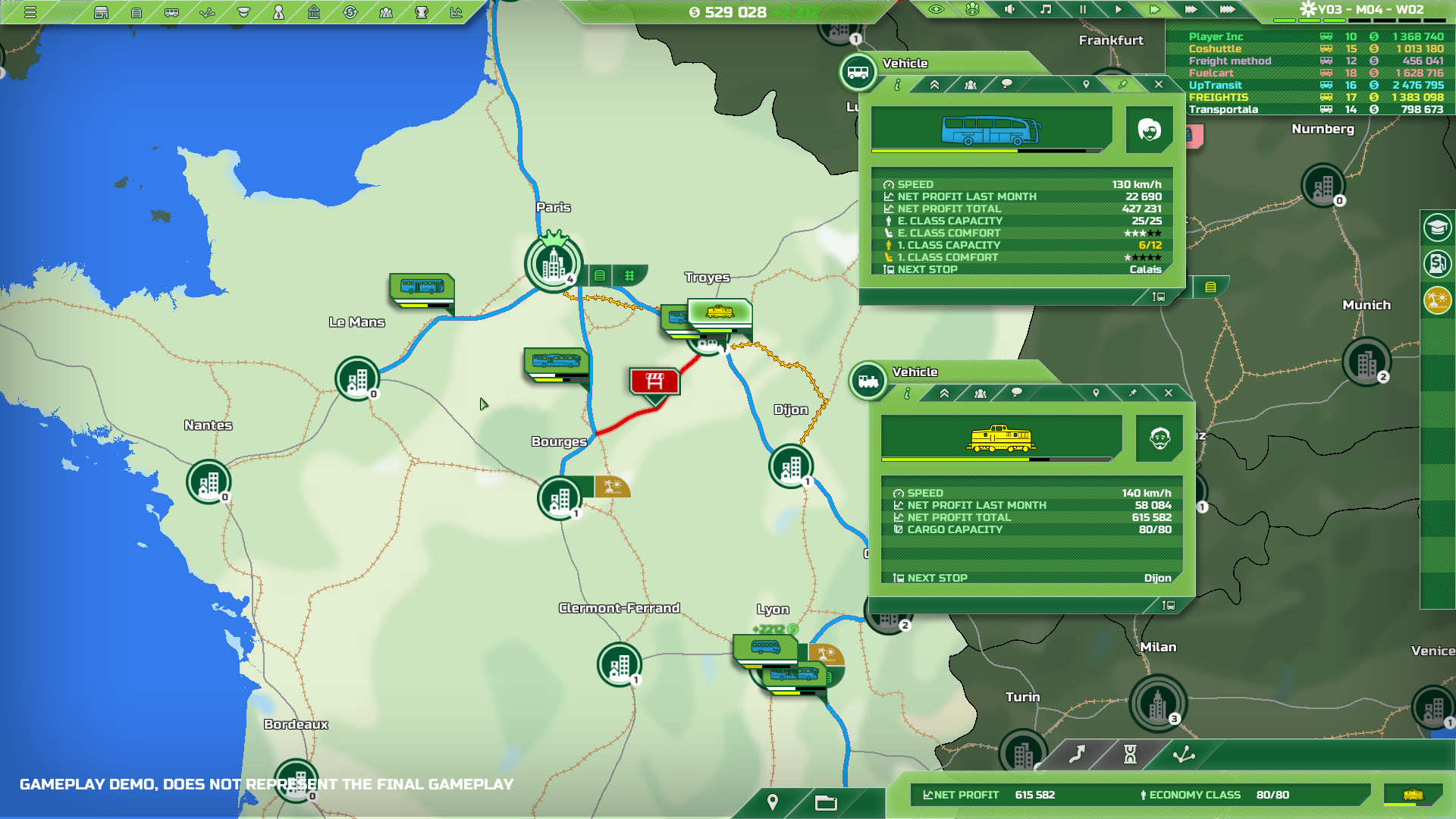This screenshot has height=819, width=1456.
Task: Open the statistics chart icon
Action: tap(457, 12)
